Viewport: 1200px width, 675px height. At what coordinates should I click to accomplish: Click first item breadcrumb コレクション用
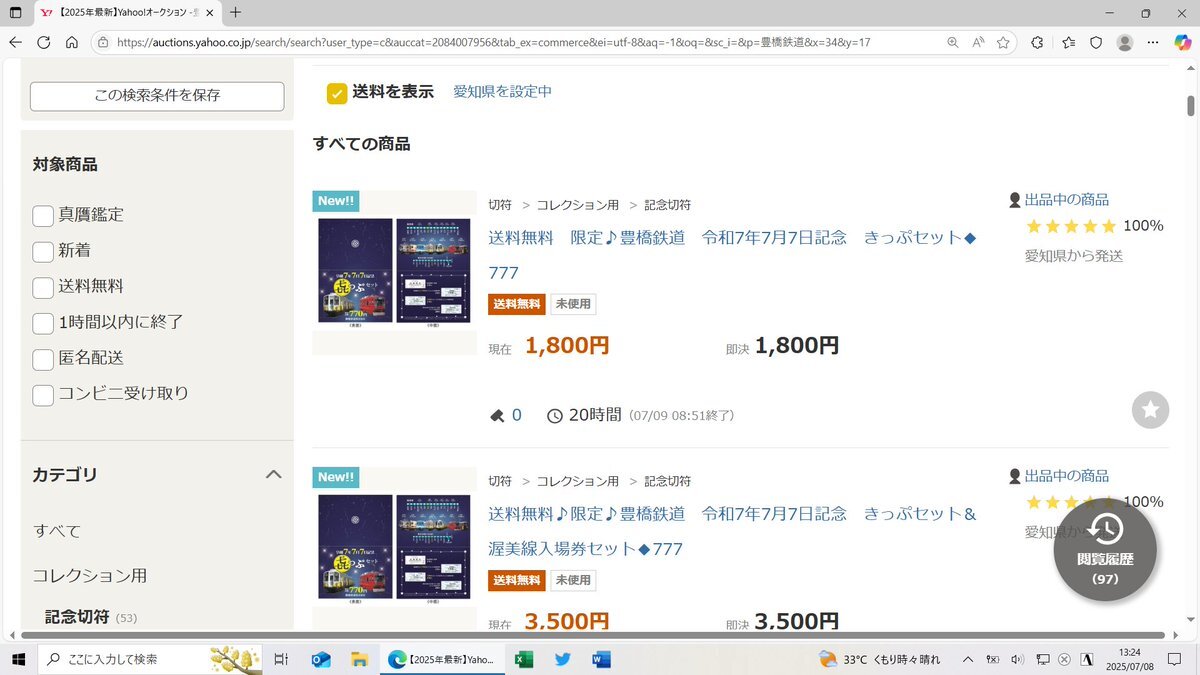pos(578,204)
